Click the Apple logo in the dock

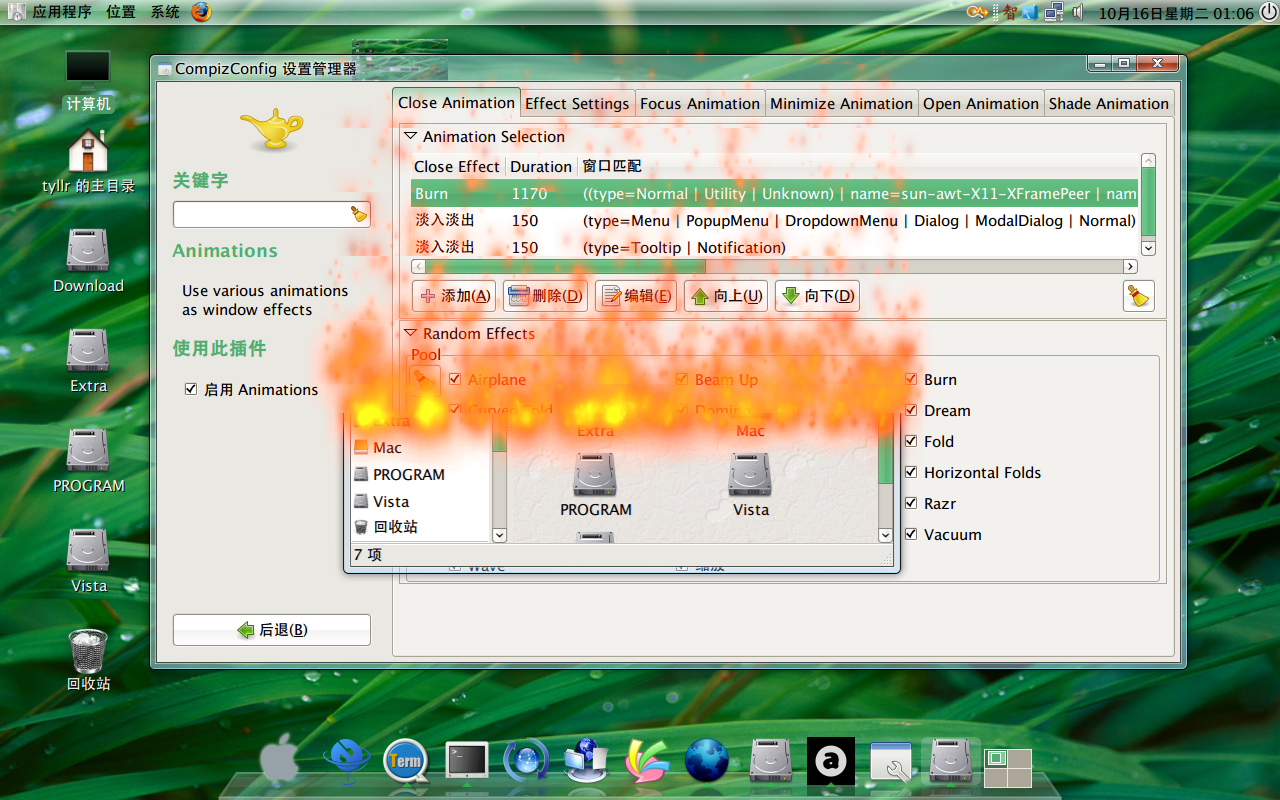[280, 762]
